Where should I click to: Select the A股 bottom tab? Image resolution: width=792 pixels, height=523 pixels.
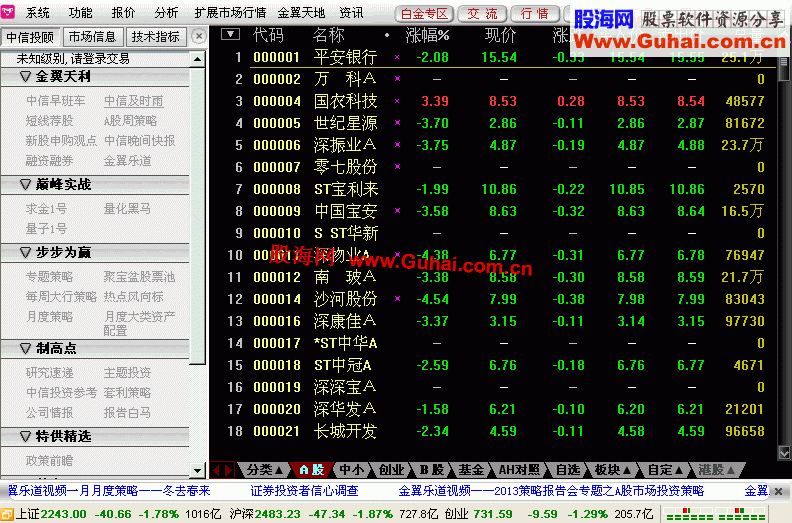tap(312, 470)
